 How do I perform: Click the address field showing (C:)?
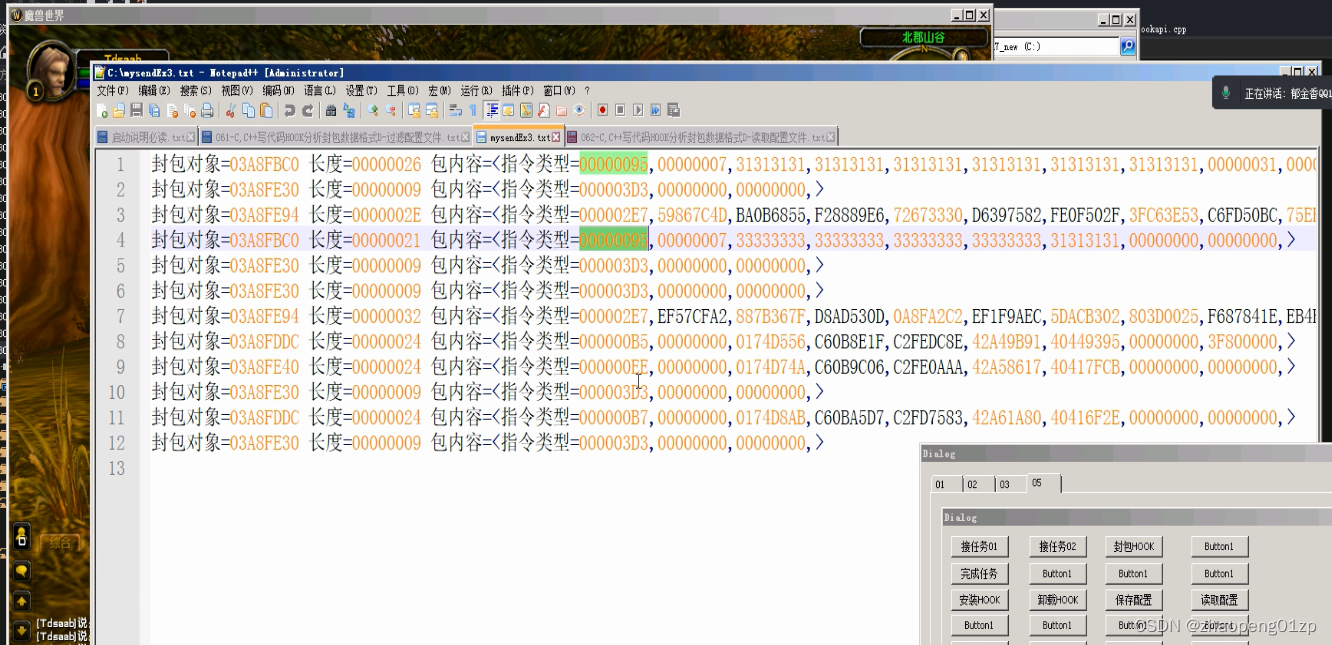coord(1055,46)
